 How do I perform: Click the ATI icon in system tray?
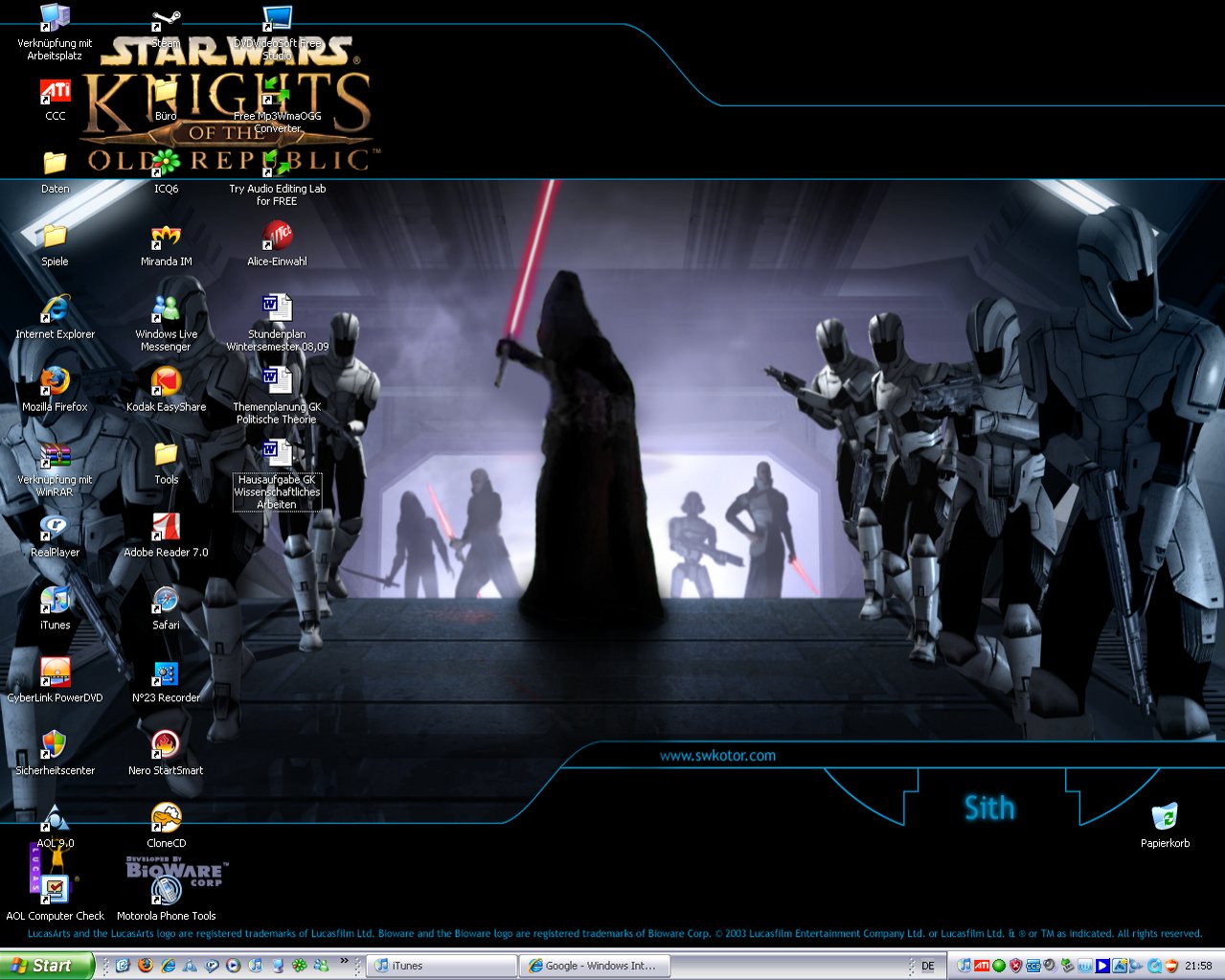tap(982, 966)
